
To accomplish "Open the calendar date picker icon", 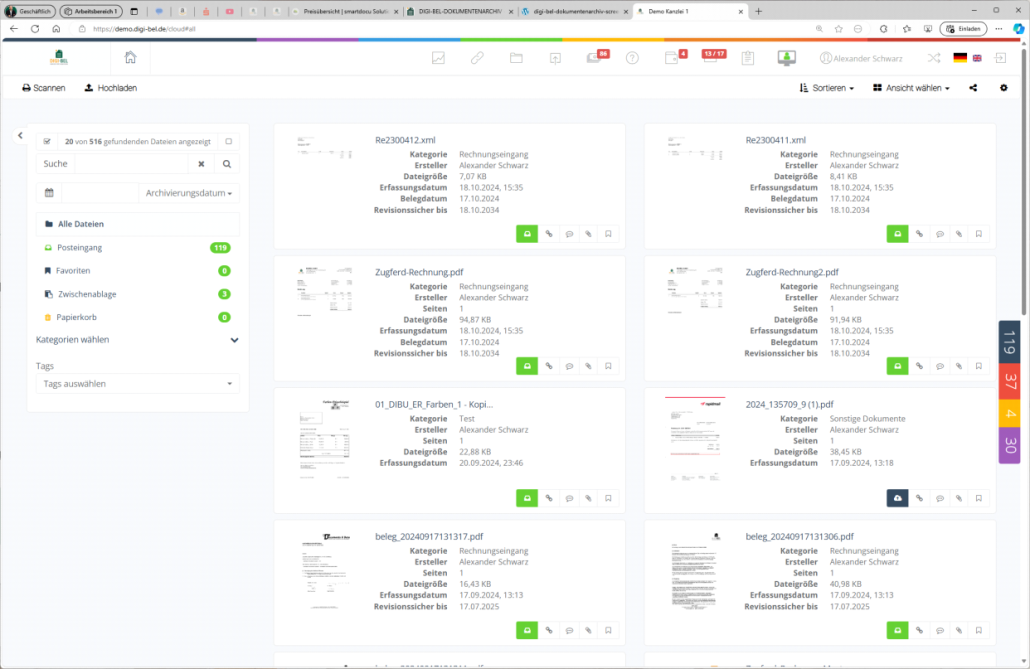I will [x=49, y=193].
